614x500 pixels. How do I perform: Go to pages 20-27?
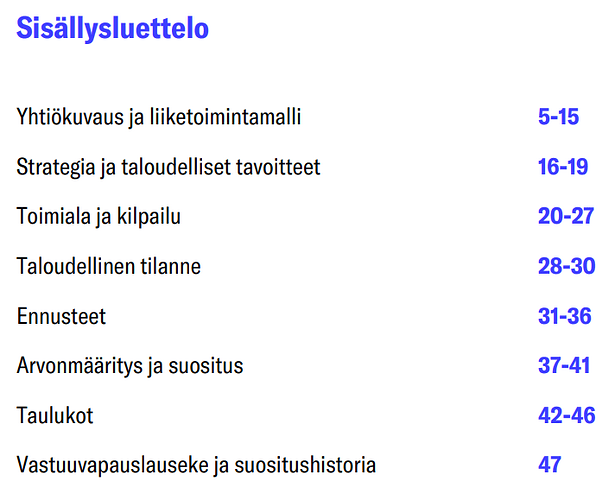(x=566, y=216)
